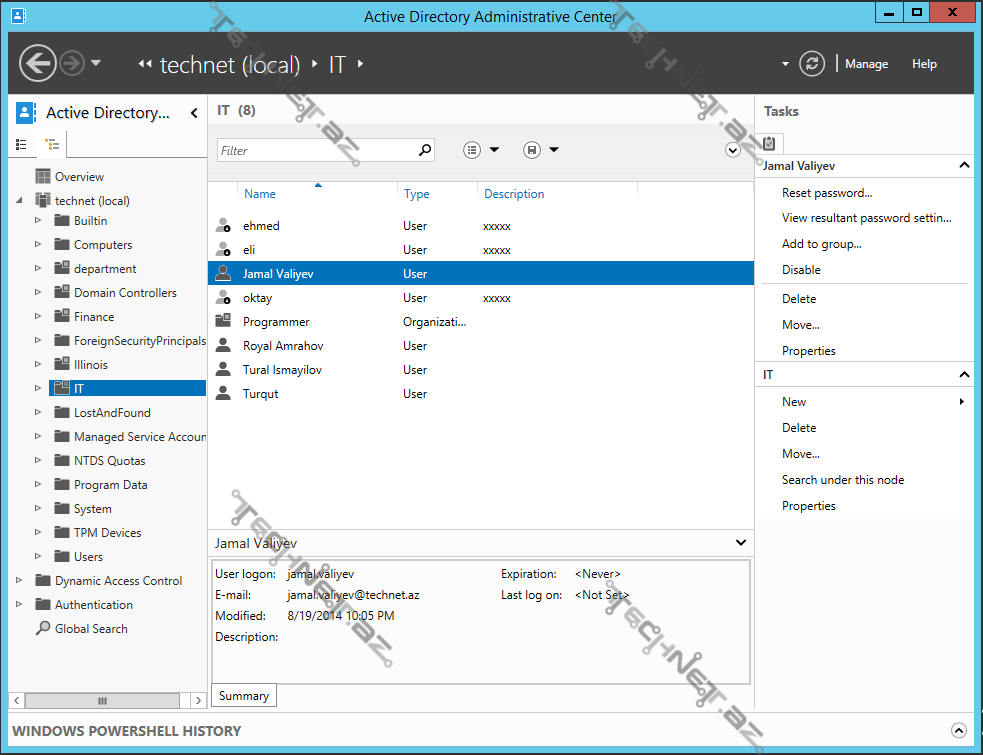Open the Manage menu
This screenshot has height=755, width=983.
866,63
